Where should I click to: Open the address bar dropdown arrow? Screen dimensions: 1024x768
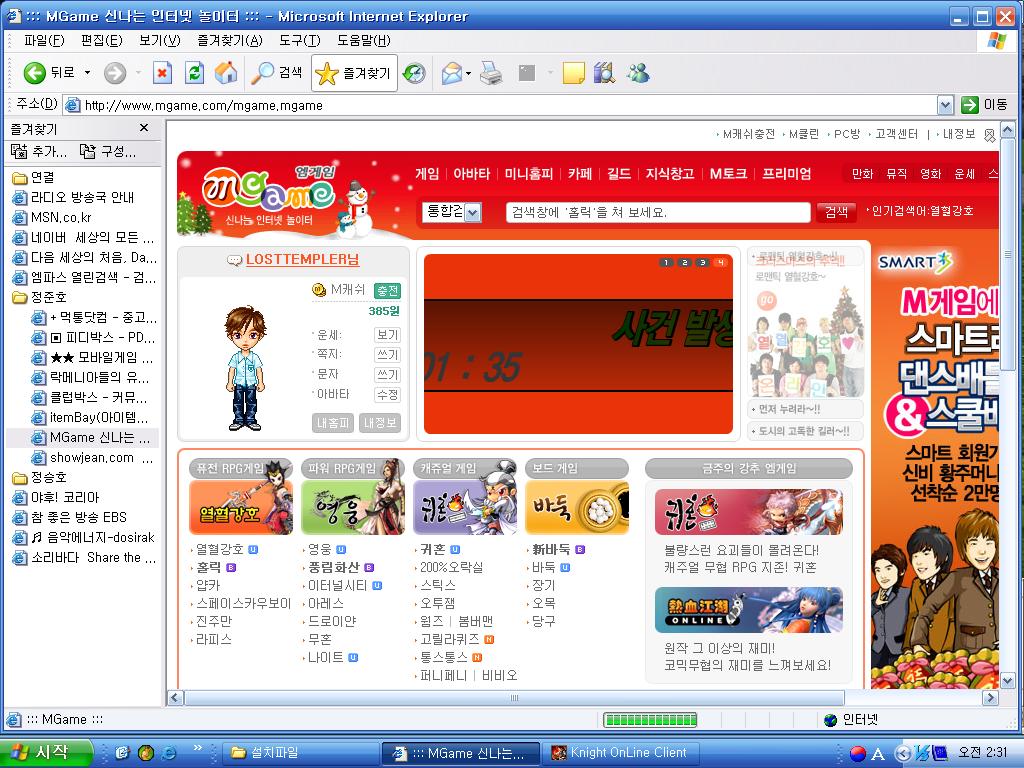tap(945, 104)
